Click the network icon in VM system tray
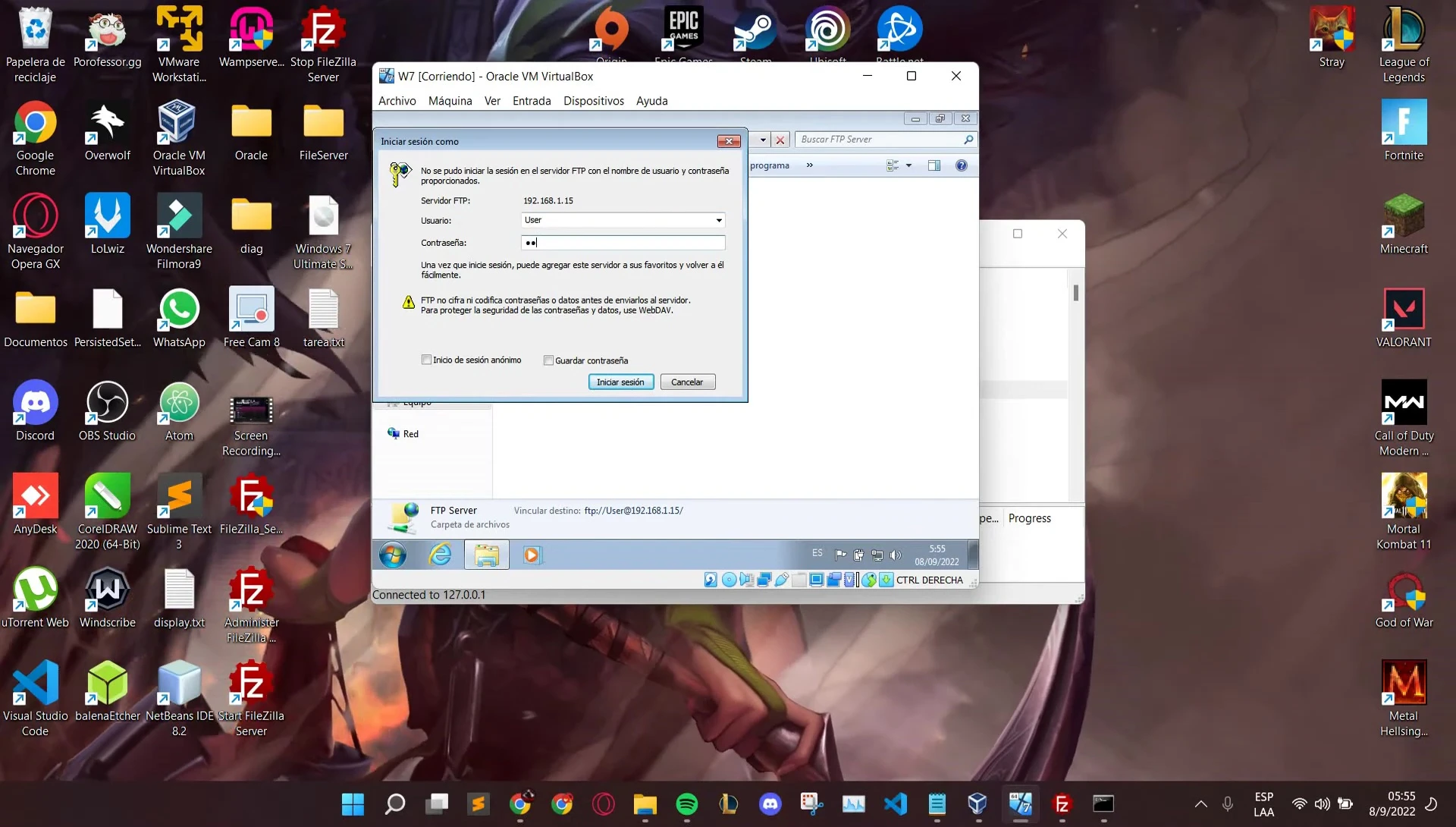1456x827 pixels. pos(877,555)
